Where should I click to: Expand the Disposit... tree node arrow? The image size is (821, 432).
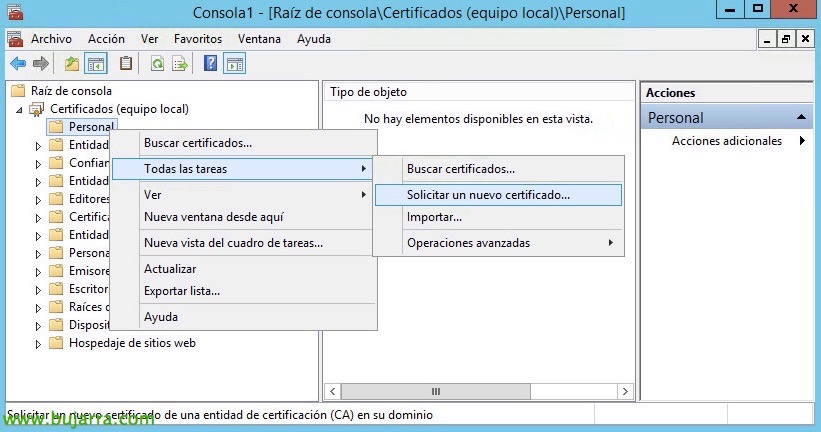38,326
